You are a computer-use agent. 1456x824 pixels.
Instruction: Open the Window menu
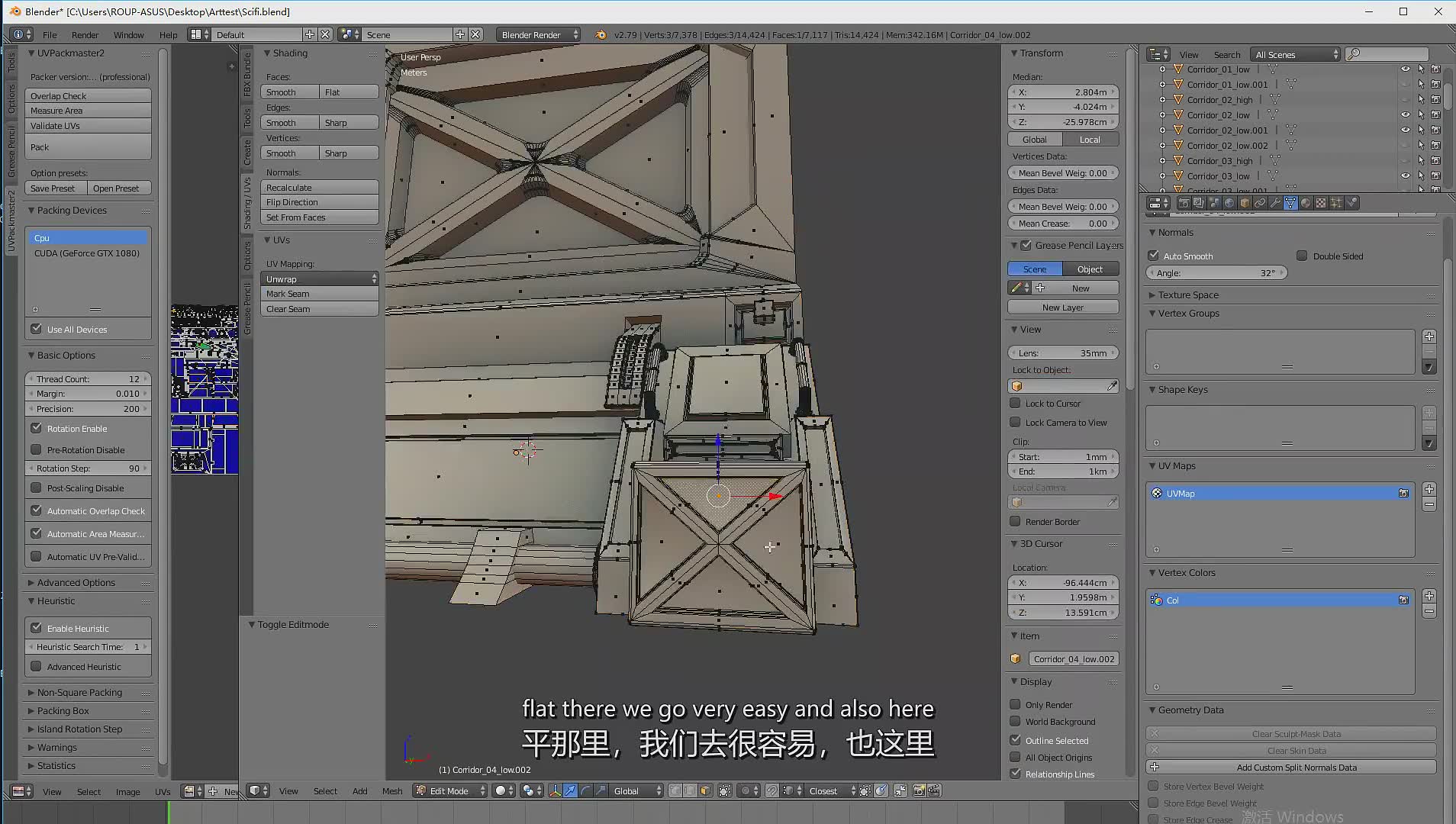point(128,34)
